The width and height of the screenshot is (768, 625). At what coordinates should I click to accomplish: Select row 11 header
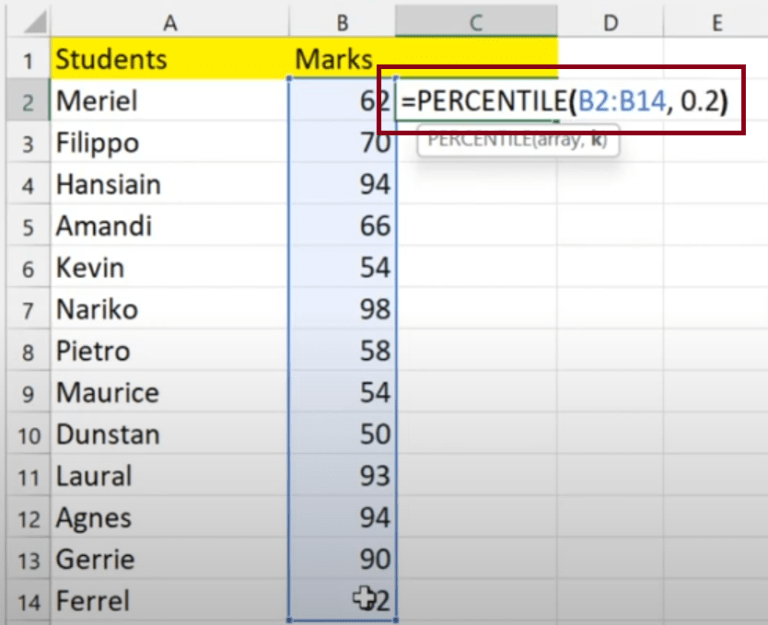(28, 476)
